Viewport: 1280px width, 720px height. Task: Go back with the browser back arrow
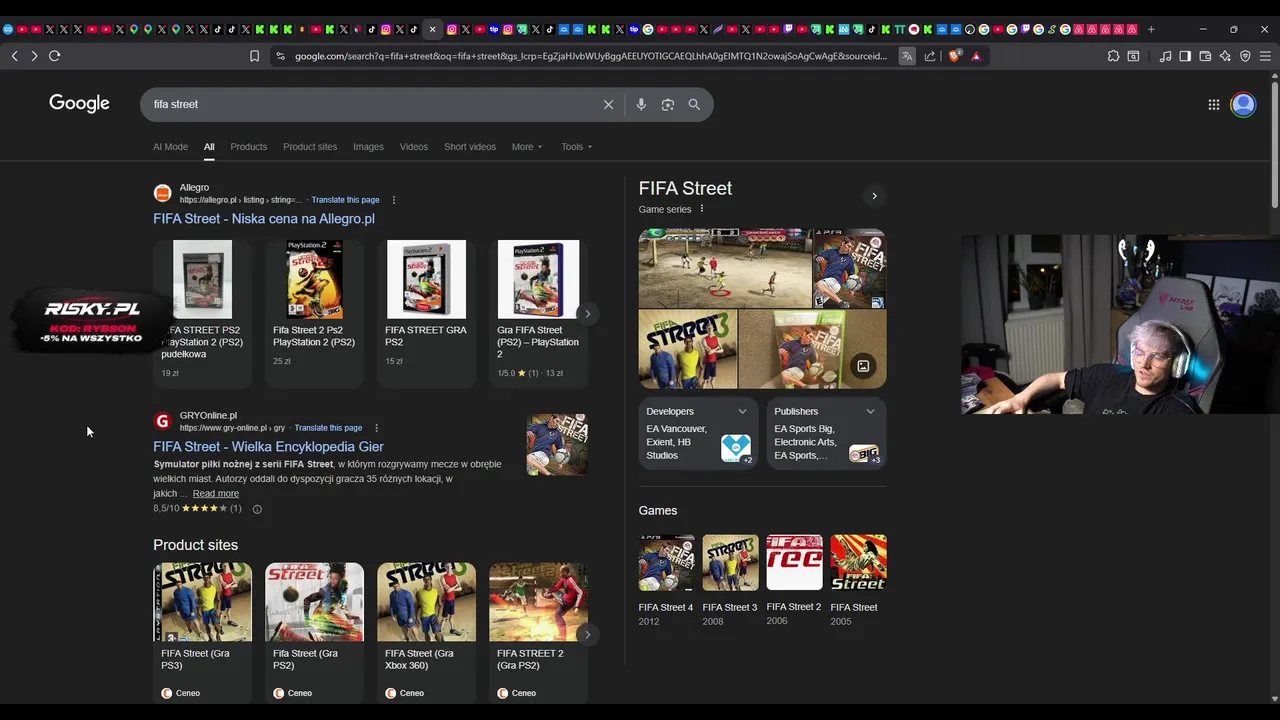coord(14,56)
